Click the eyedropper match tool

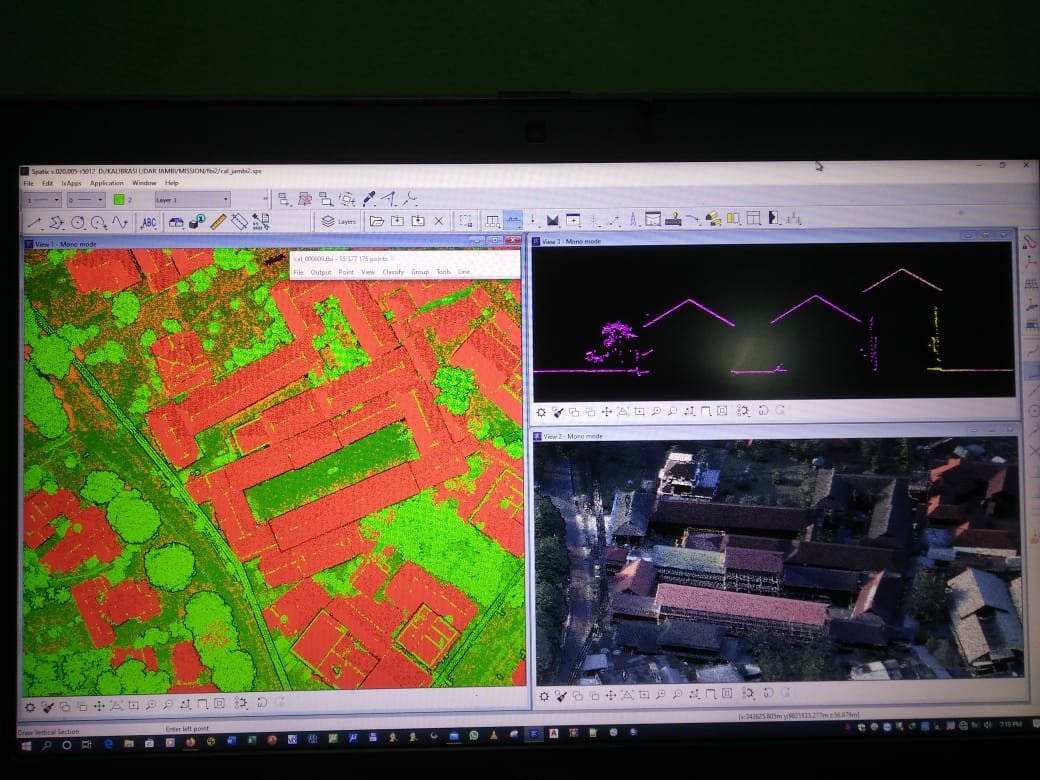click(x=368, y=199)
